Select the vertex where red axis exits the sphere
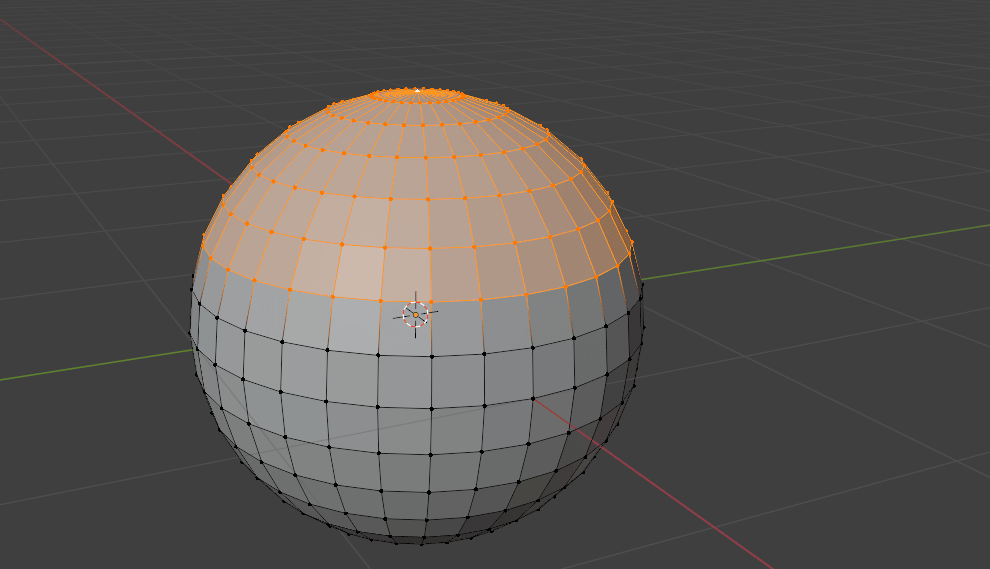Viewport: 990px width, 569px height. (x=533, y=400)
